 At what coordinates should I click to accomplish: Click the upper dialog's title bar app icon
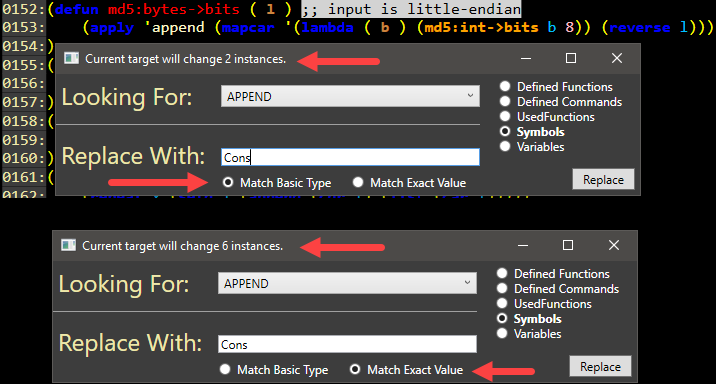(71, 58)
